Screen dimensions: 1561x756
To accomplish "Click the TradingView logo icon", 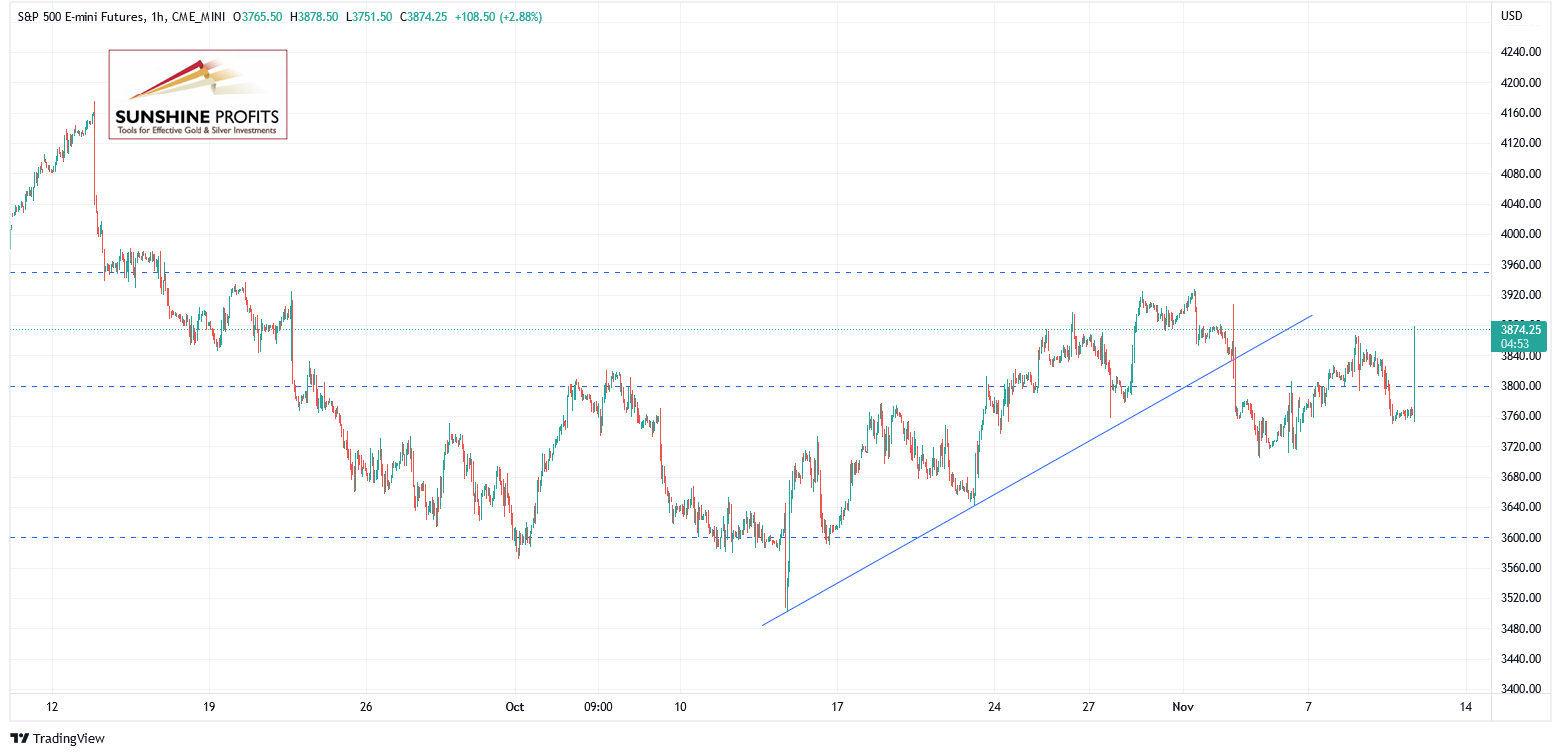I will (x=19, y=739).
